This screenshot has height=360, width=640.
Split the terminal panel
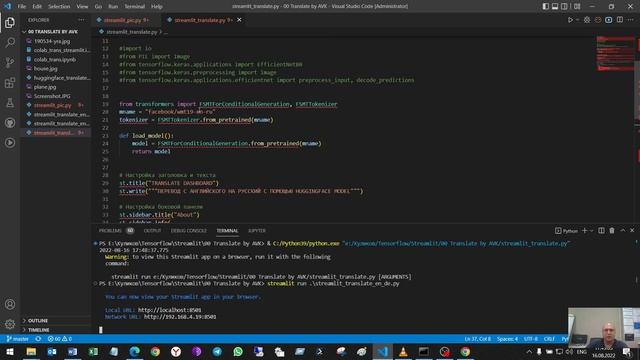tap(601, 231)
